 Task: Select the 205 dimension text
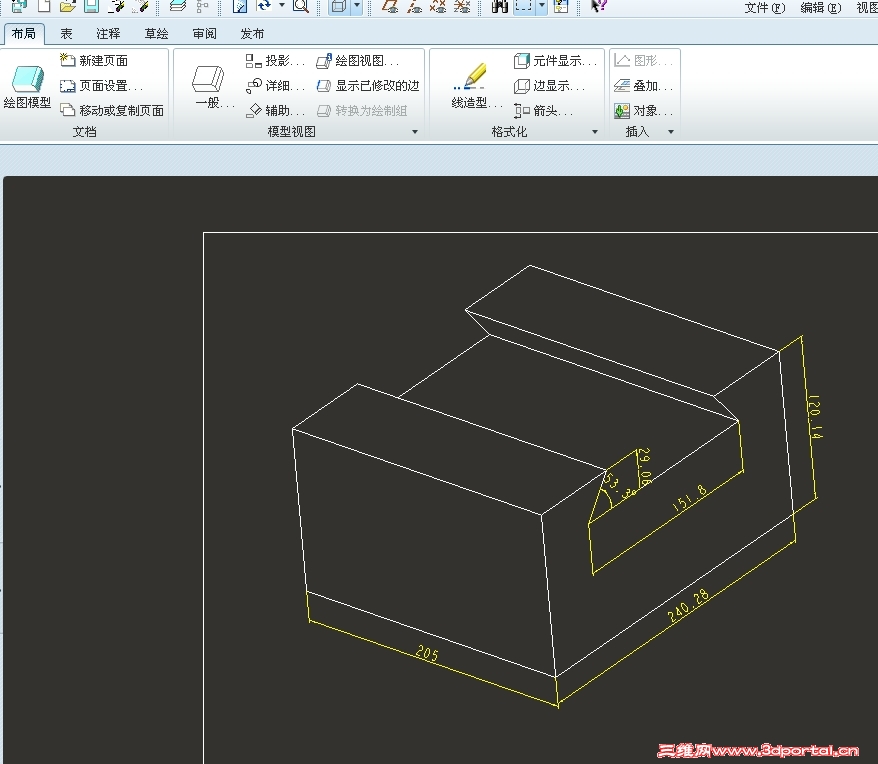click(427, 653)
